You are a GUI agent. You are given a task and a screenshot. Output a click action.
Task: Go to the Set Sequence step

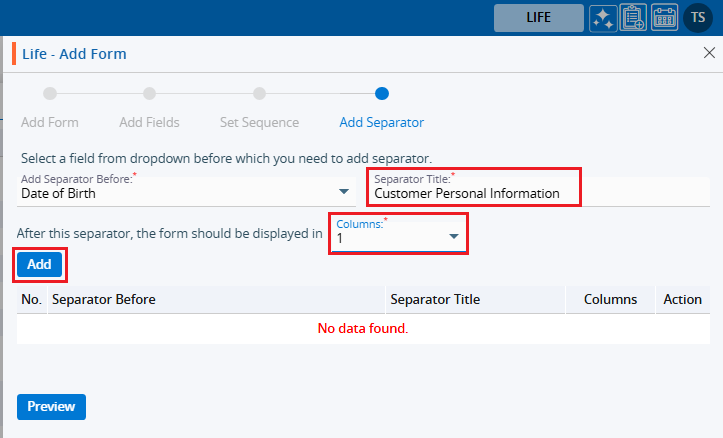coord(259,95)
